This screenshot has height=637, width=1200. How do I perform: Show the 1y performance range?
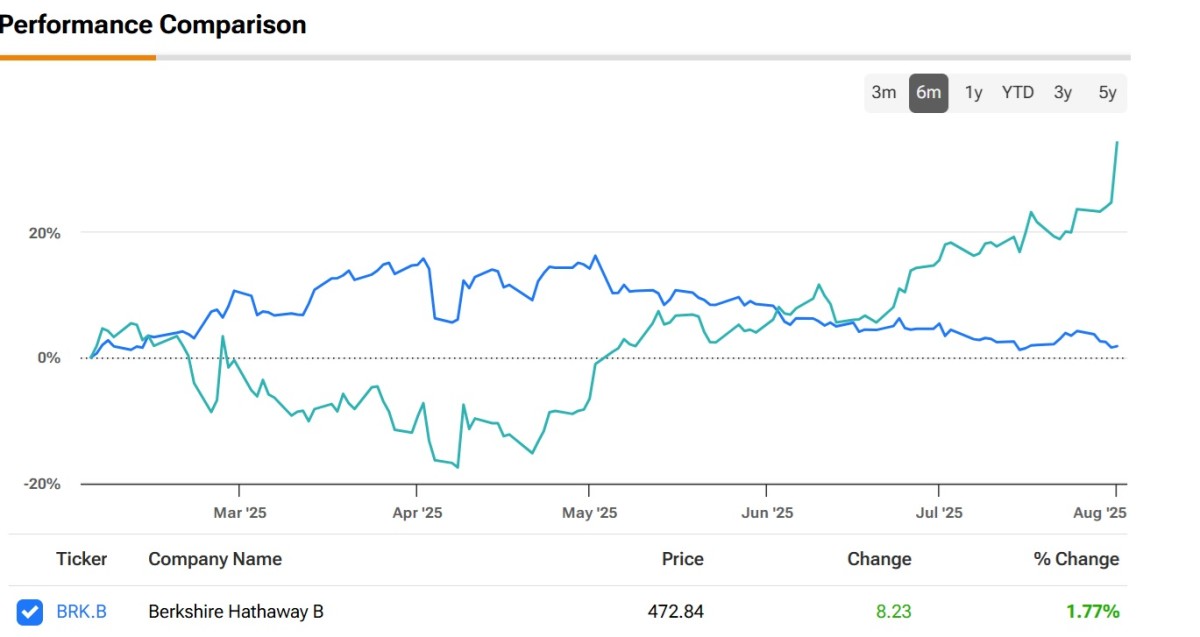pos(973,93)
